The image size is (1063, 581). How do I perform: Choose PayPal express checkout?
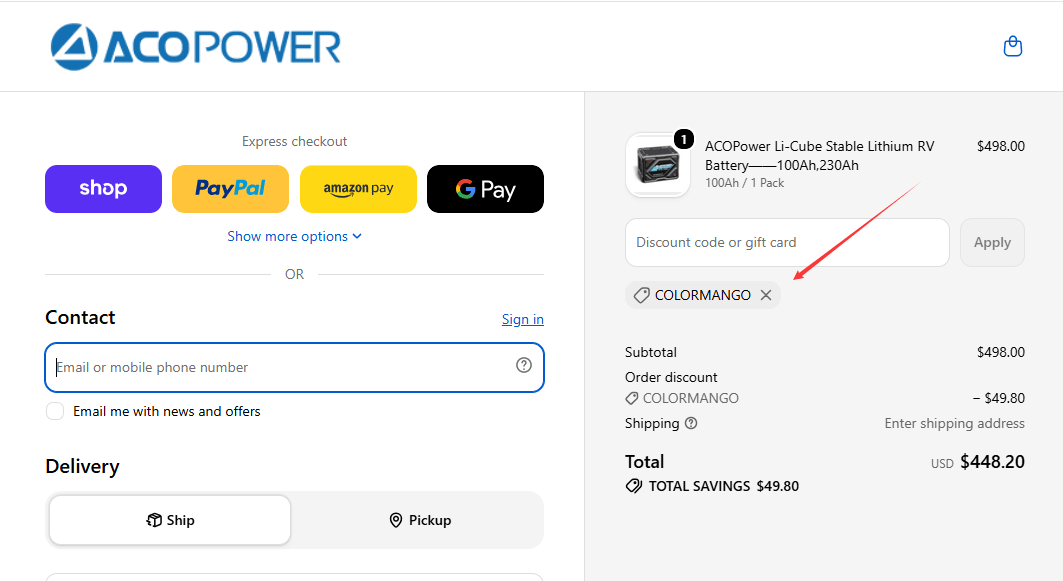click(230, 188)
